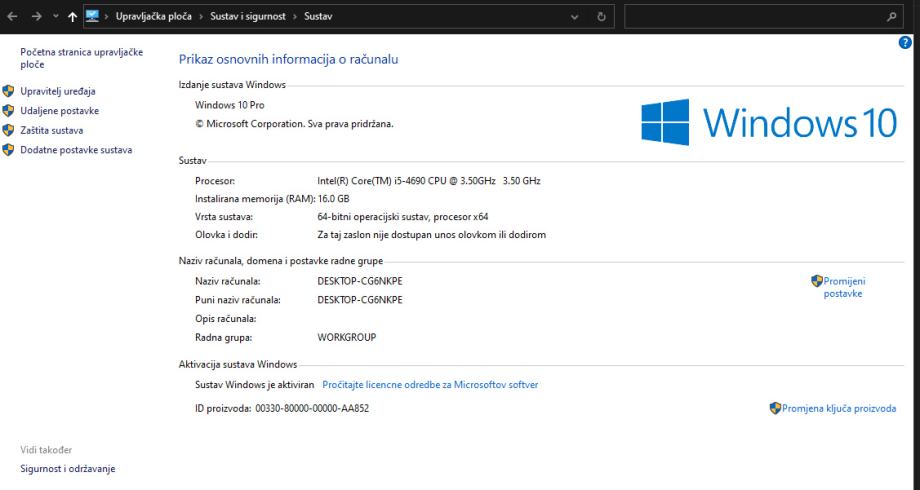Open Sustav i sigurnost breadcrumb
This screenshot has height=490, width=920.
click(248, 16)
